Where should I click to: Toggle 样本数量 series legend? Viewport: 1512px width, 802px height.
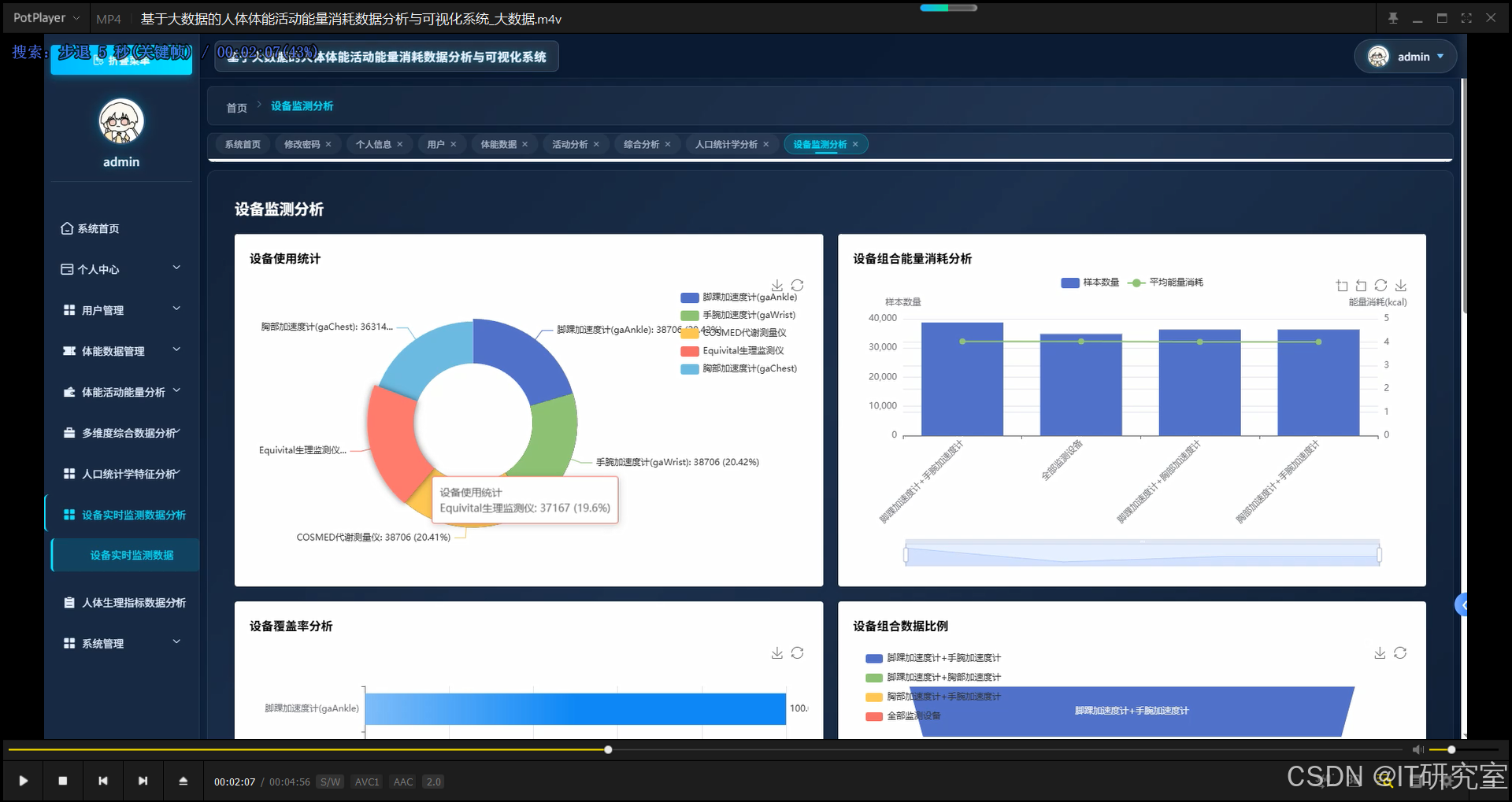point(1090,283)
